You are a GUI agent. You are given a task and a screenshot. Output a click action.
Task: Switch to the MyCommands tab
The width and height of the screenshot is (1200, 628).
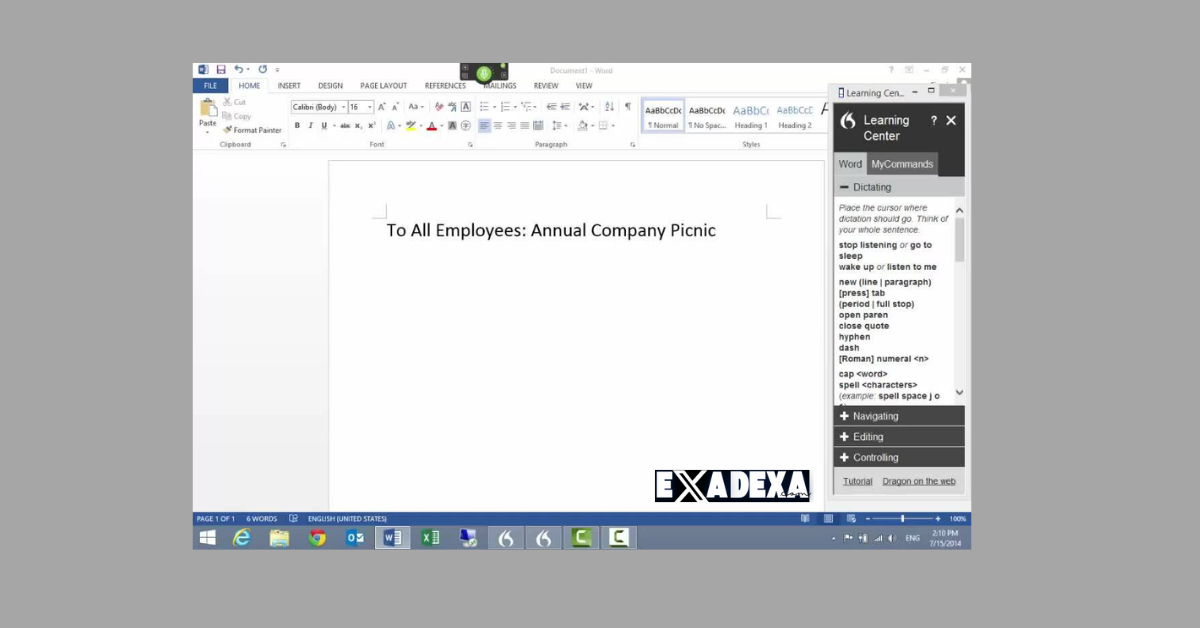[x=903, y=164]
